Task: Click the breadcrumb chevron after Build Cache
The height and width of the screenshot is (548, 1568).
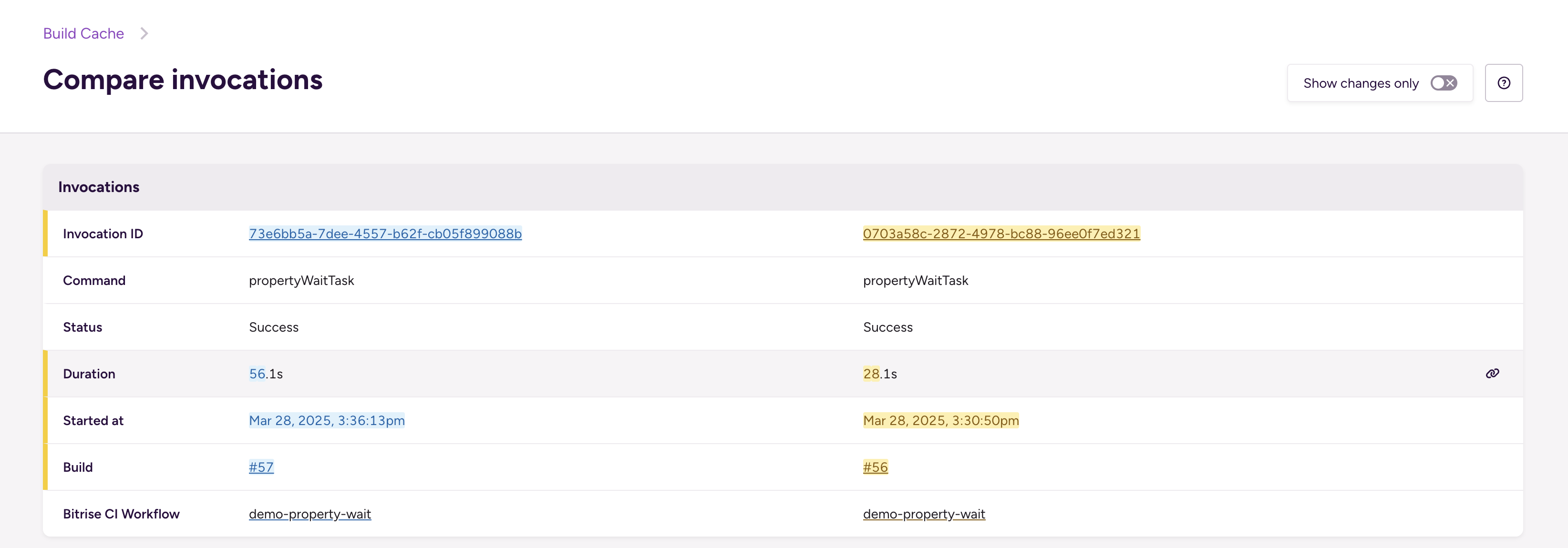Action: [144, 33]
